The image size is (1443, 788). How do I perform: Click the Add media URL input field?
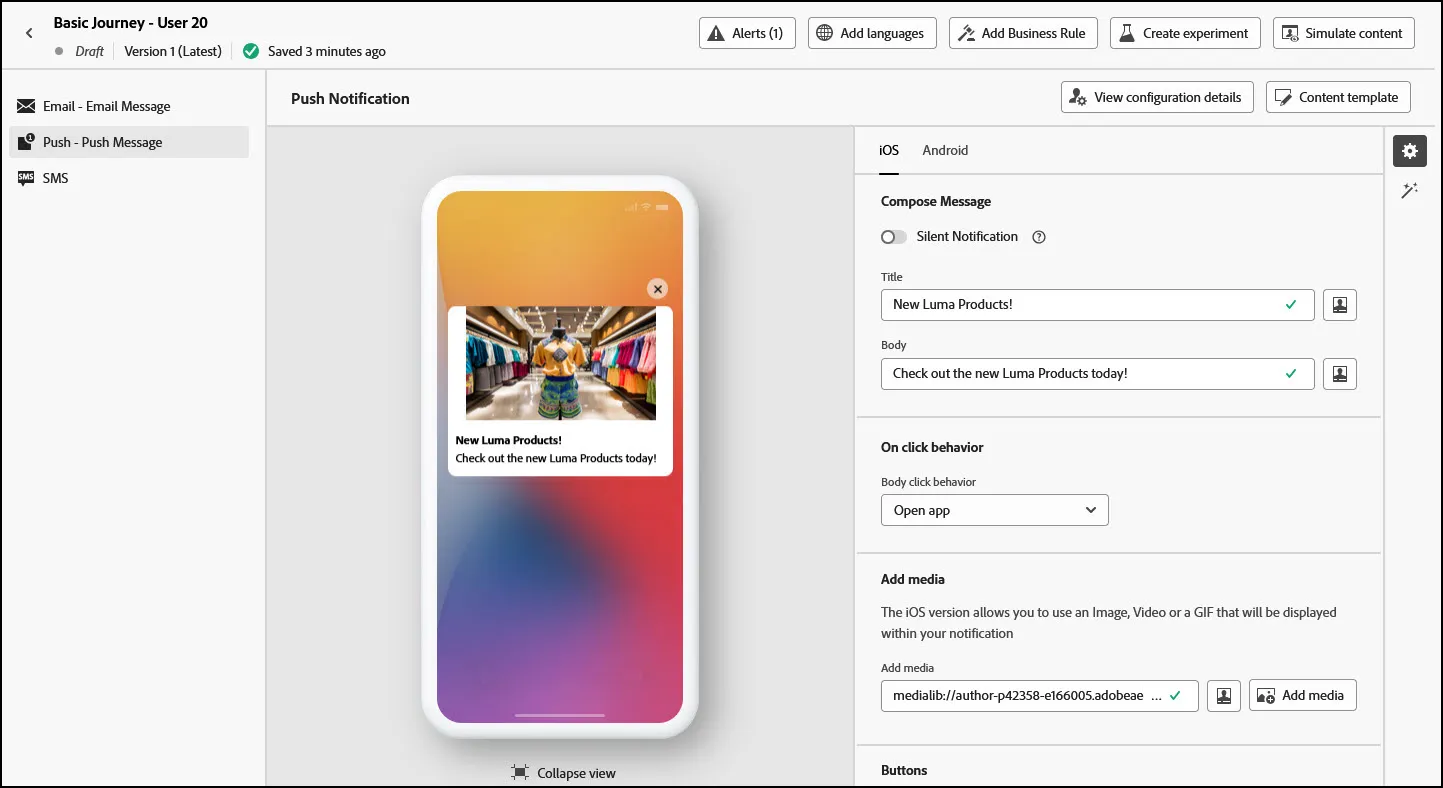[1039, 696]
